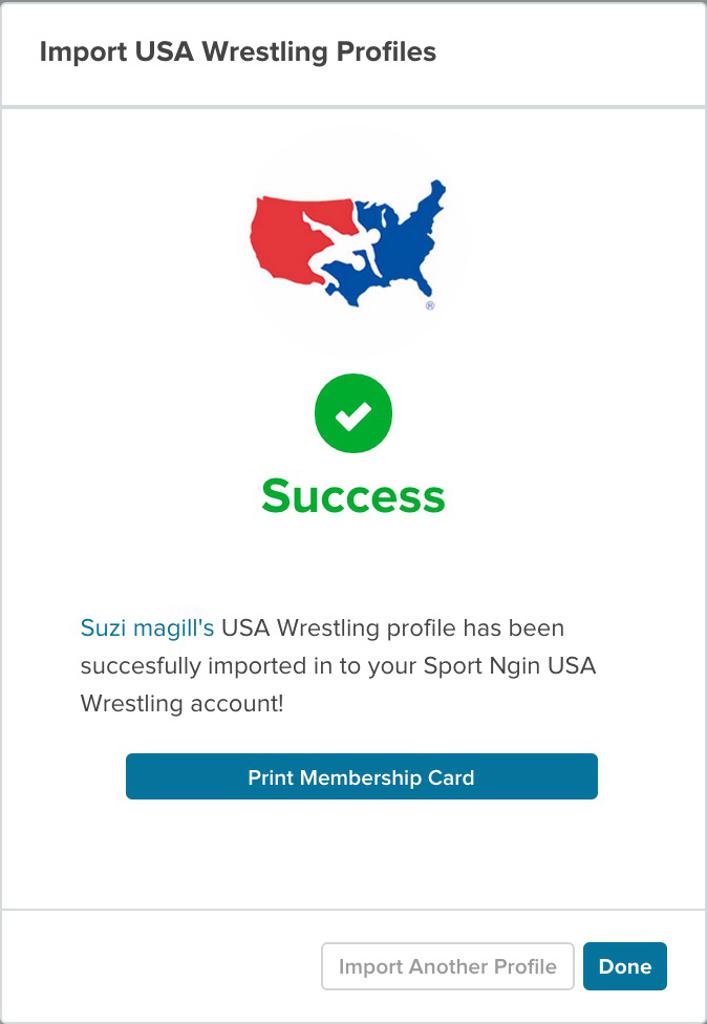
Task: Click the USA Wrestling map logo
Action: 348,243
